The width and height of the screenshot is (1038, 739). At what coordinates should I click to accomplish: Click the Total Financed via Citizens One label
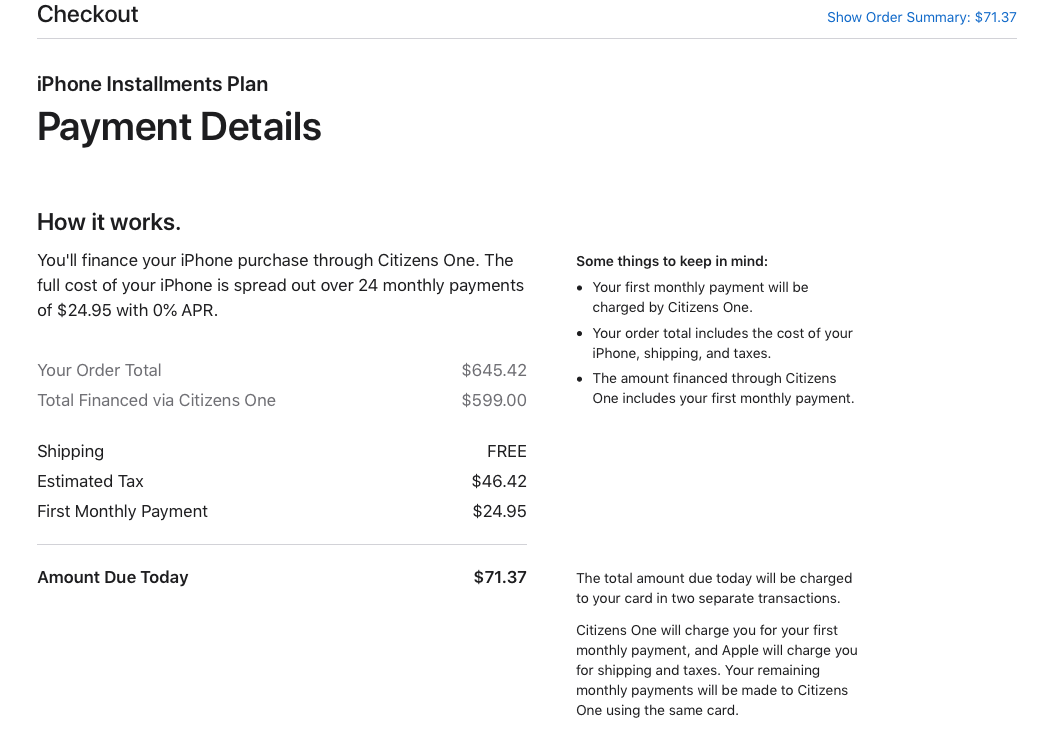(x=156, y=400)
